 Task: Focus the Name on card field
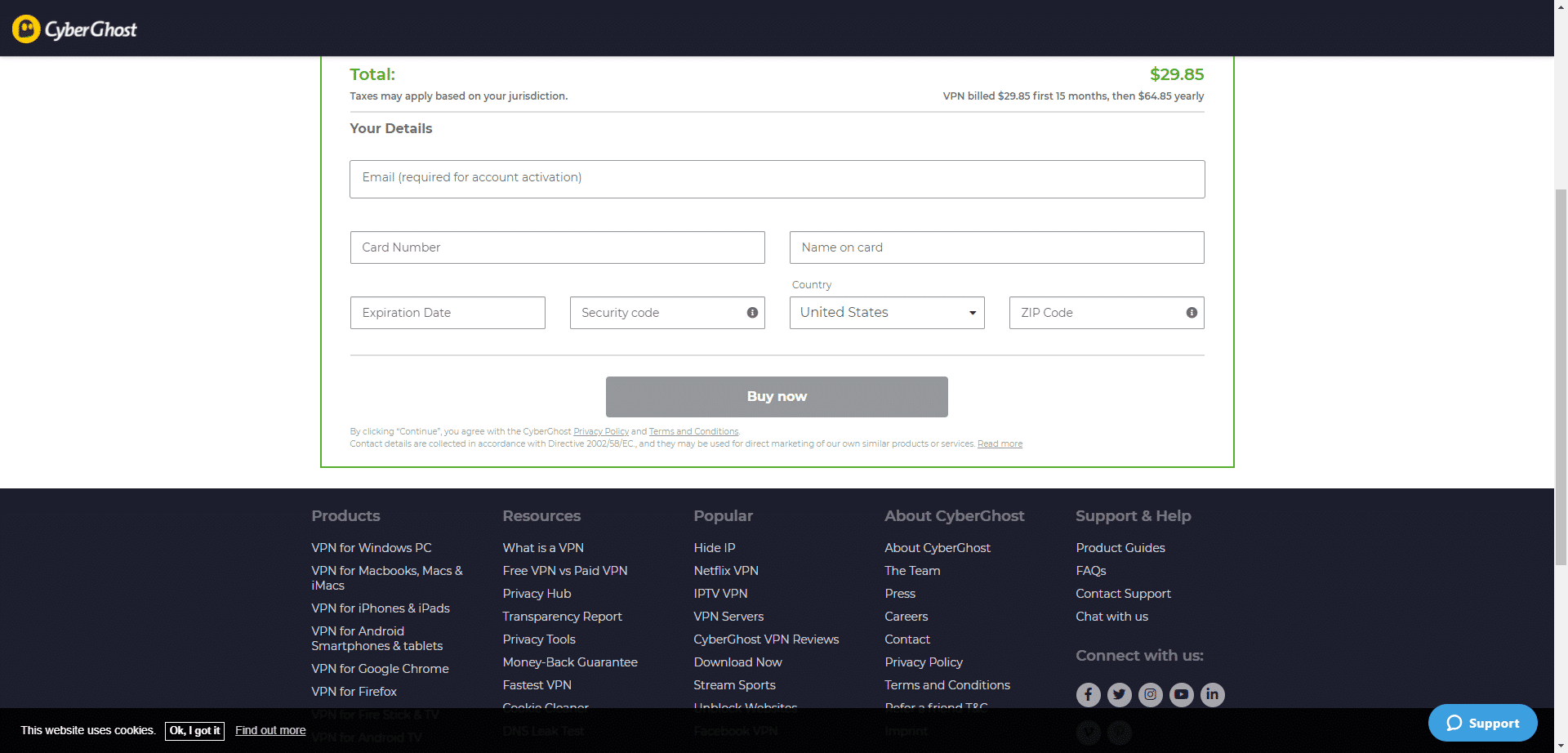[996, 247]
